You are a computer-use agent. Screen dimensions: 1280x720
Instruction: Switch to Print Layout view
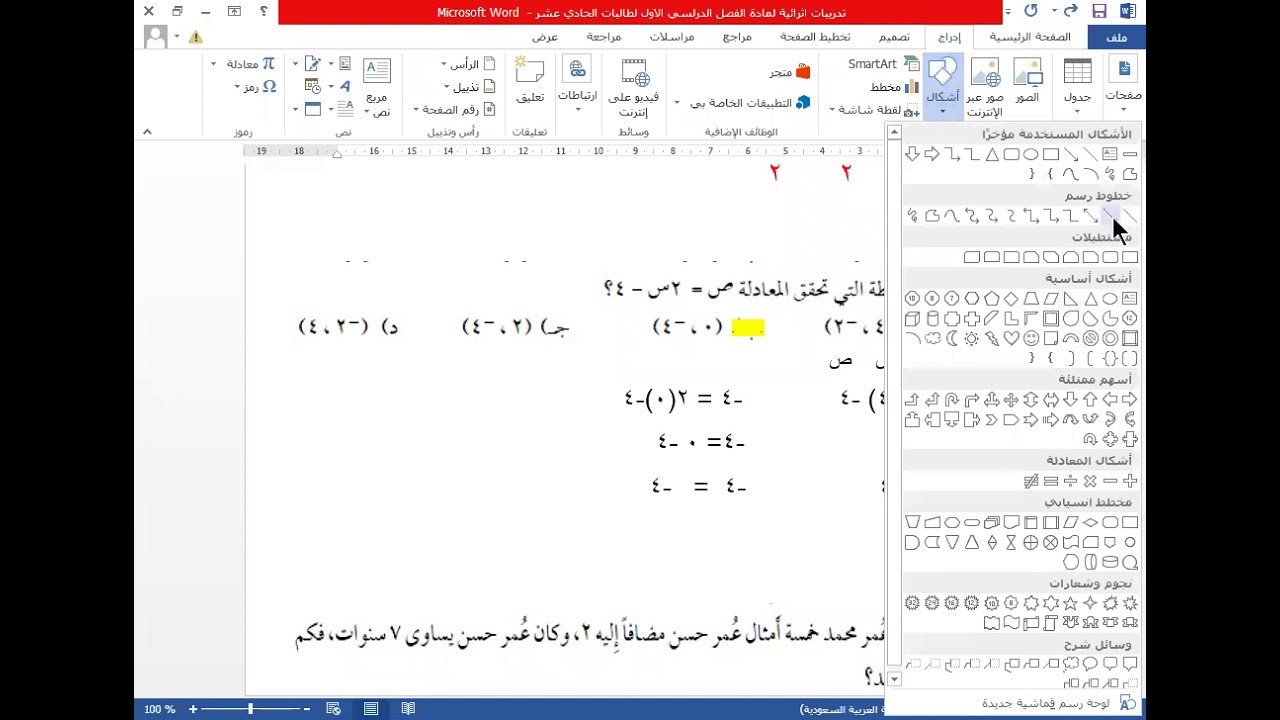point(371,709)
